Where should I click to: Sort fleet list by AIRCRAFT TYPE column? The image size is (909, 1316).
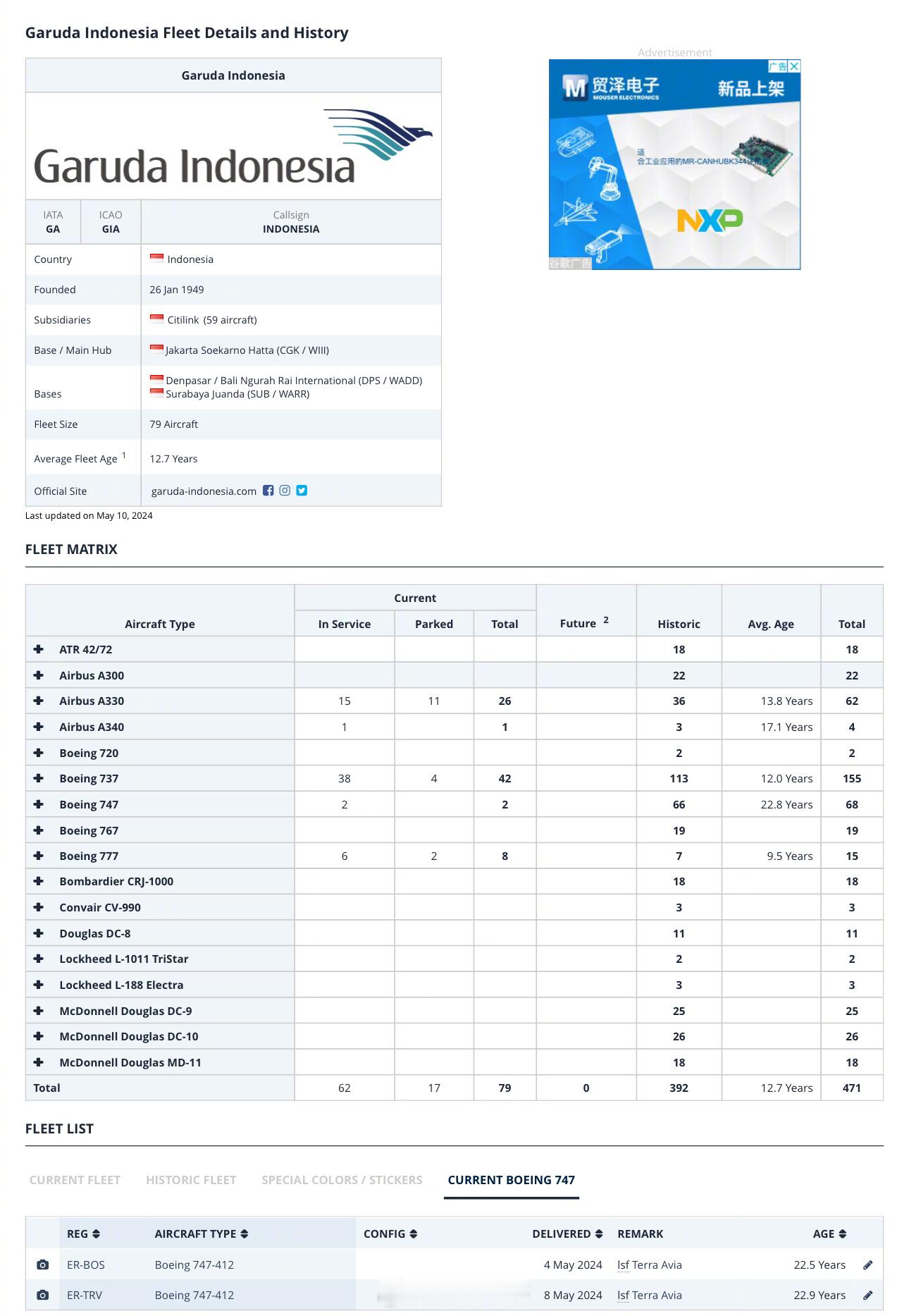(x=202, y=1234)
